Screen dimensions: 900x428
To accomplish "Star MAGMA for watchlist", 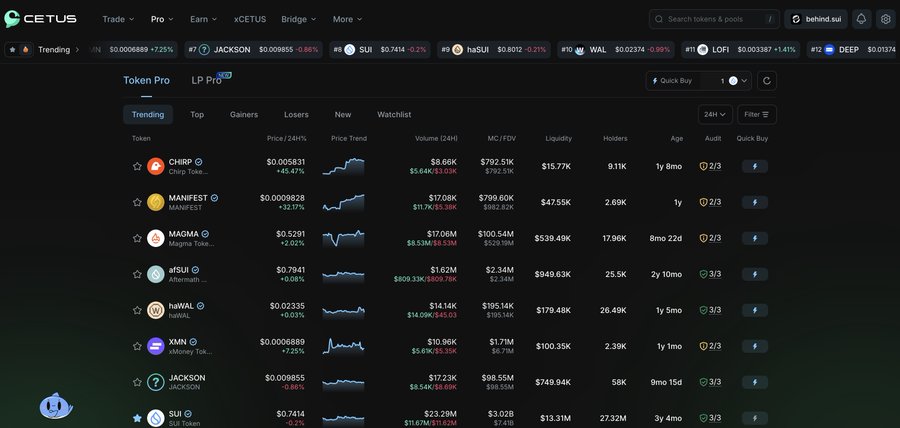I will pos(137,238).
